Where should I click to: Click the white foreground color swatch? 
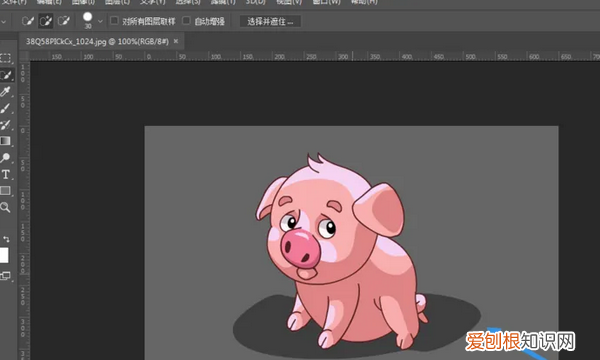point(3,256)
